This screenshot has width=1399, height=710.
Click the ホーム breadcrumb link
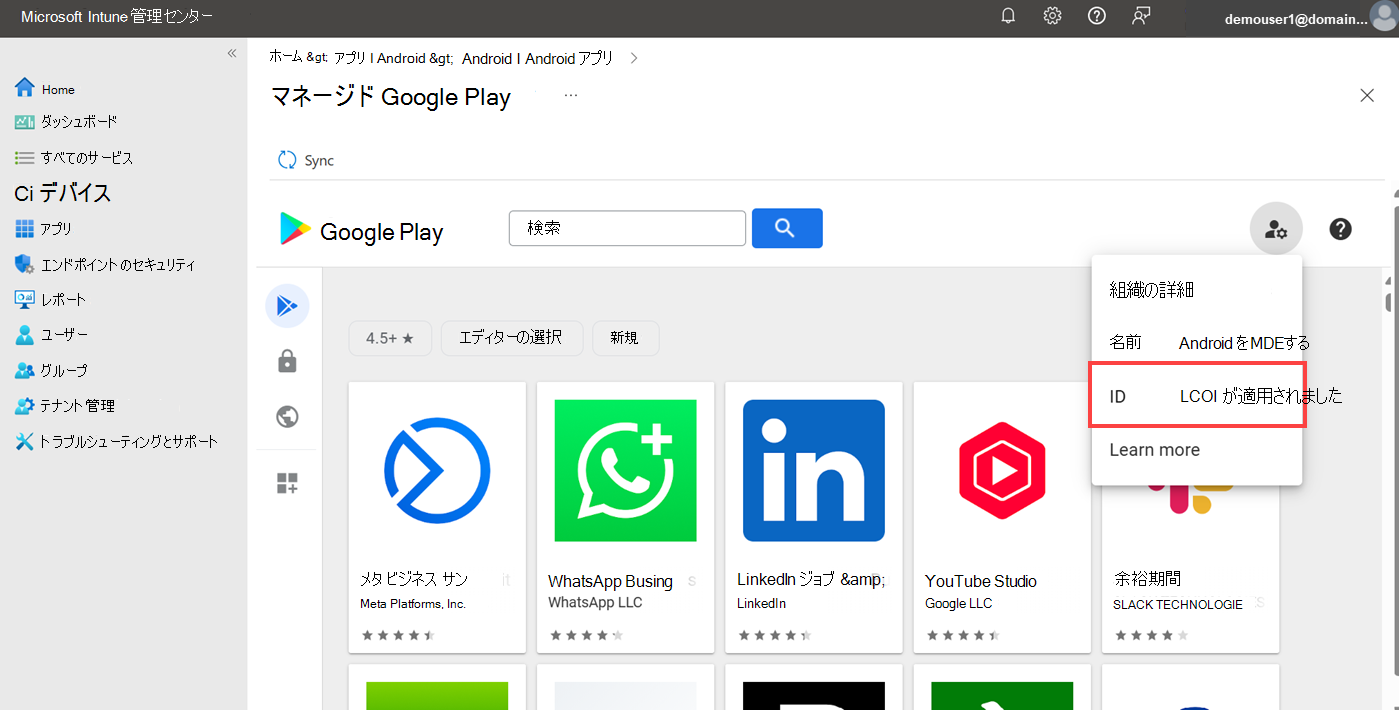pos(286,58)
